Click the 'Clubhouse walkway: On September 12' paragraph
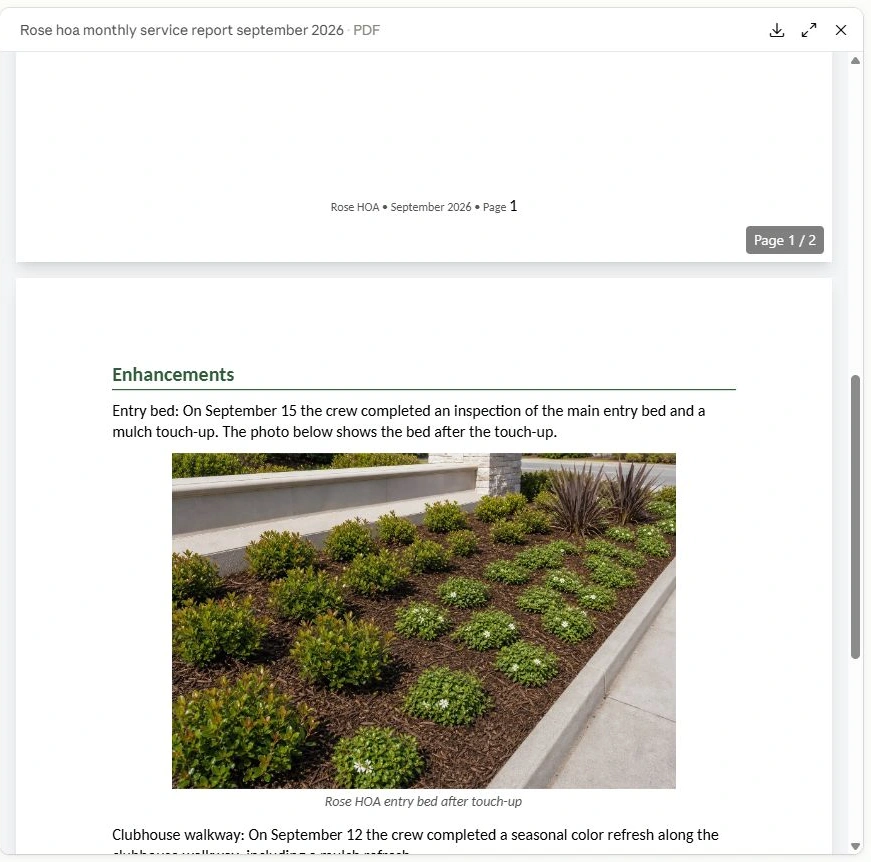Viewport: 871px width, 862px height. coord(416,840)
